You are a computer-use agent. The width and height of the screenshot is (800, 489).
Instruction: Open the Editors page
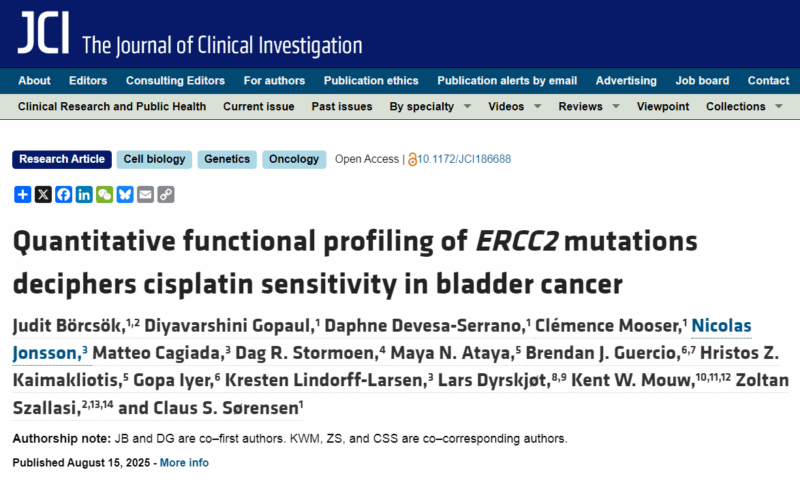tap(88, 81)
